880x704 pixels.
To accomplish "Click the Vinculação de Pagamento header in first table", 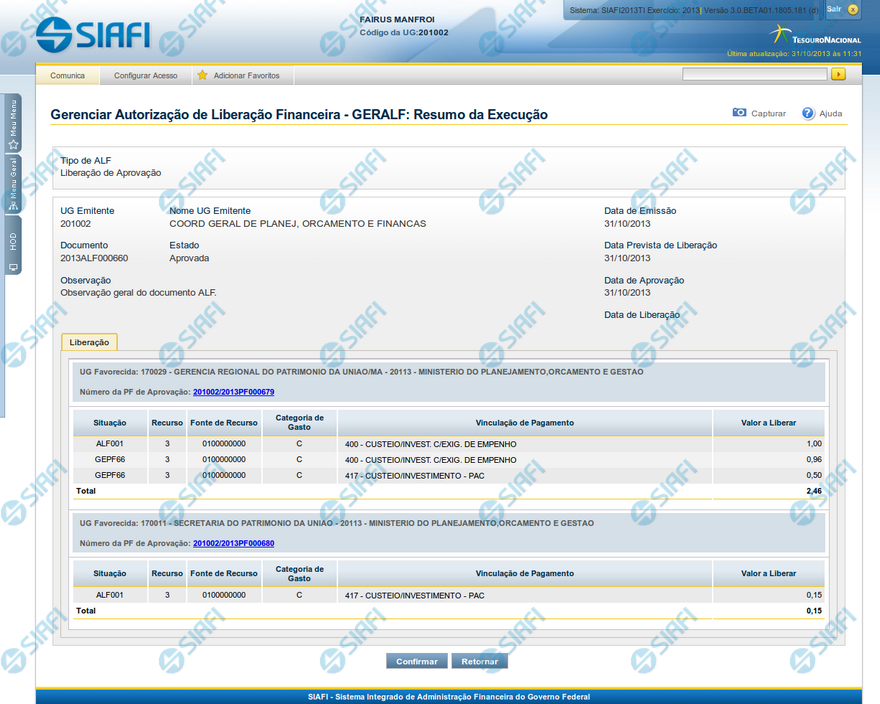I will [x=524, y=422].
